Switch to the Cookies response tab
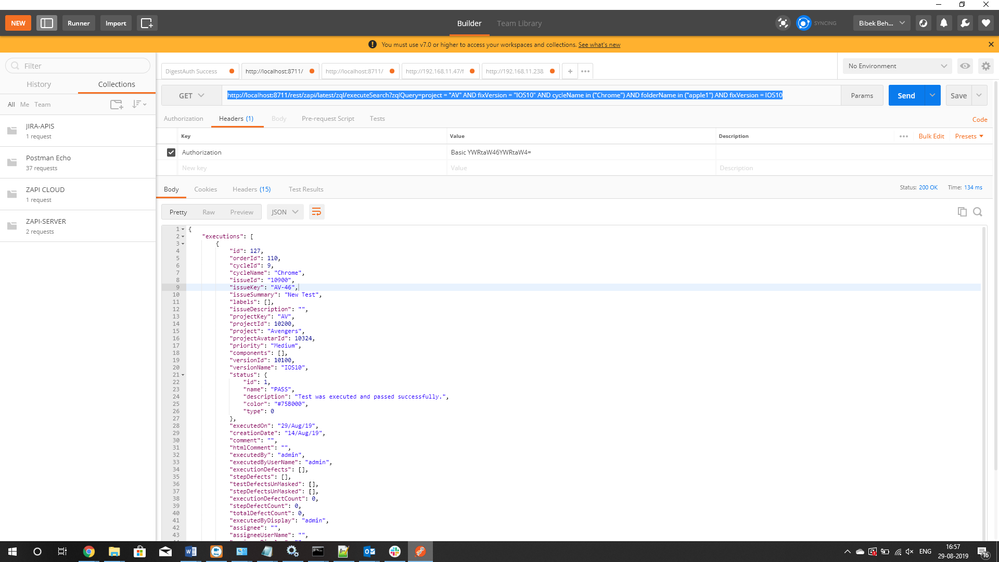The width and height of the screenshot is (999, 562). 205,189
